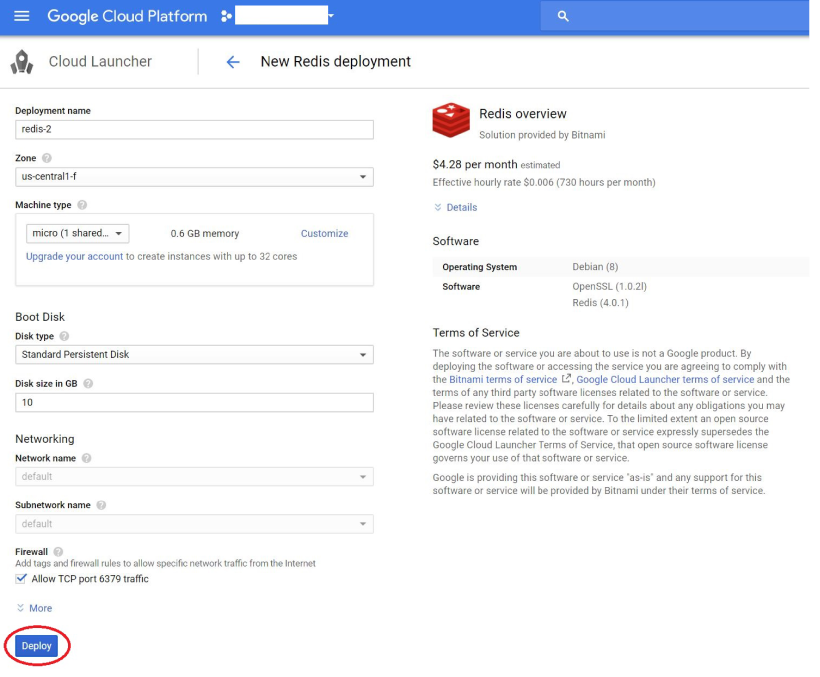This screenshot has height=677, width=820.
Task: Click the Redis logo icon
Action: pos(451,120)
